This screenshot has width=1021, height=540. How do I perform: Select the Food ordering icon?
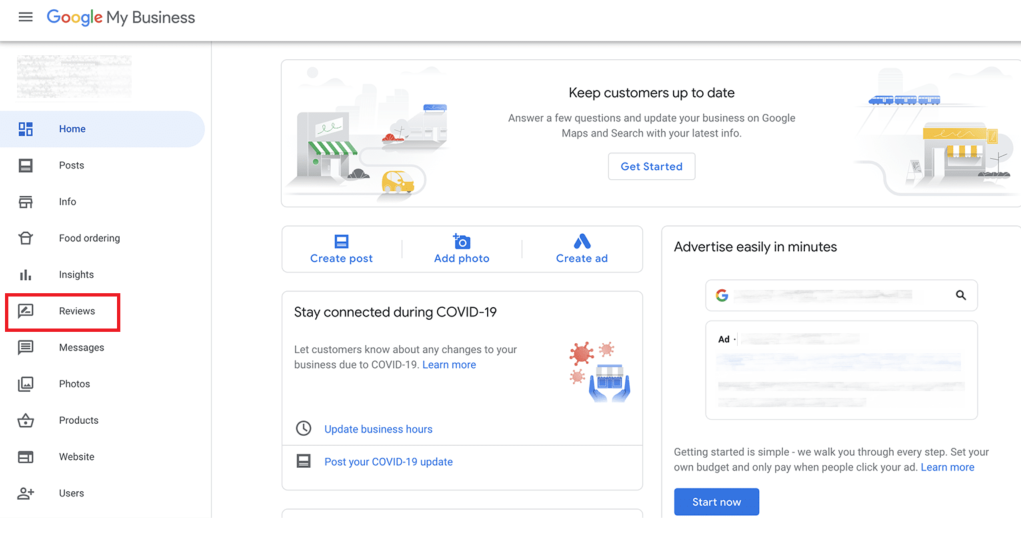pyautogui.click(x=26, y=238)
